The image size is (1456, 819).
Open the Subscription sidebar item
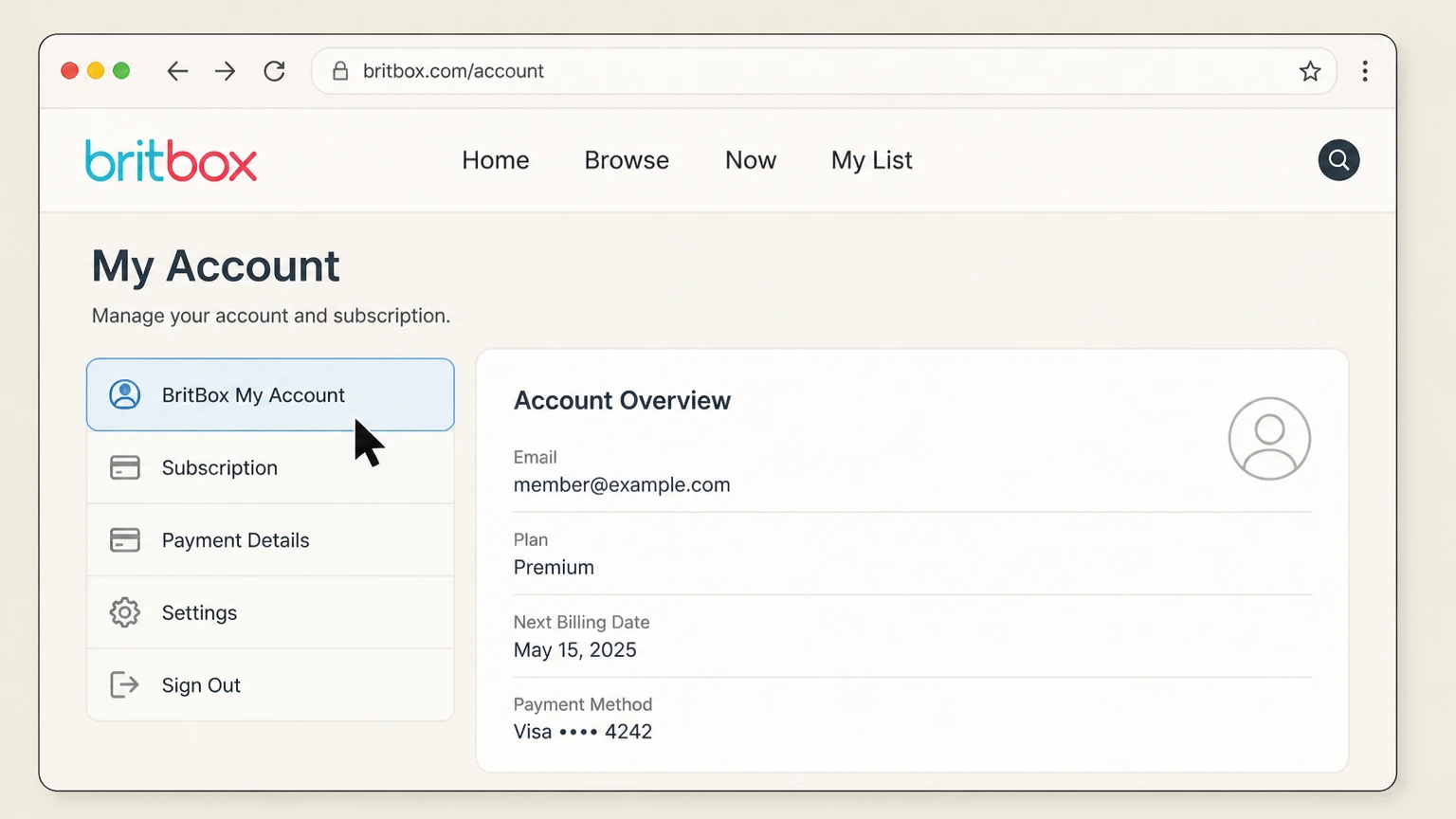point(270,467)
